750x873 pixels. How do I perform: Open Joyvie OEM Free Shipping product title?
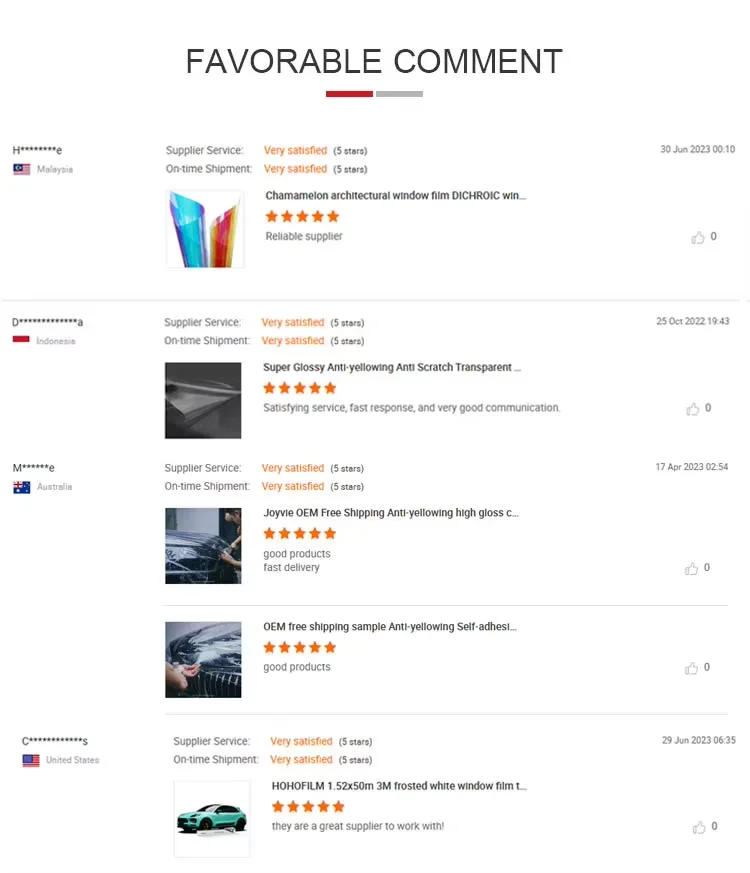point(391,513)
